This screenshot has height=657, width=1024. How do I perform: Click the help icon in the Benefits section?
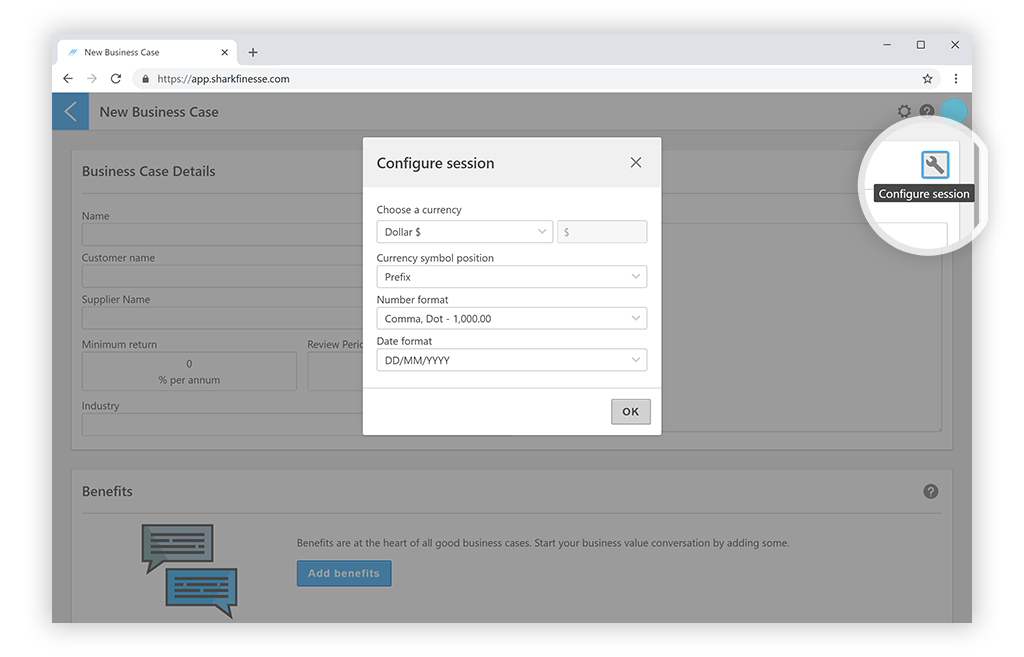pos(930,491)
